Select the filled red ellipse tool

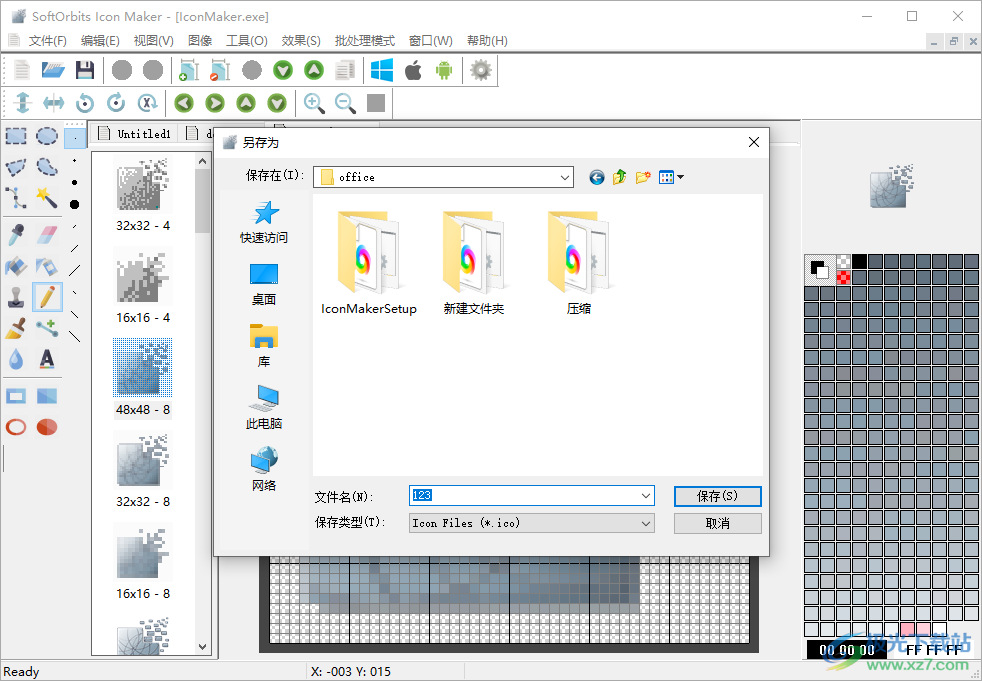pos(47,427)
